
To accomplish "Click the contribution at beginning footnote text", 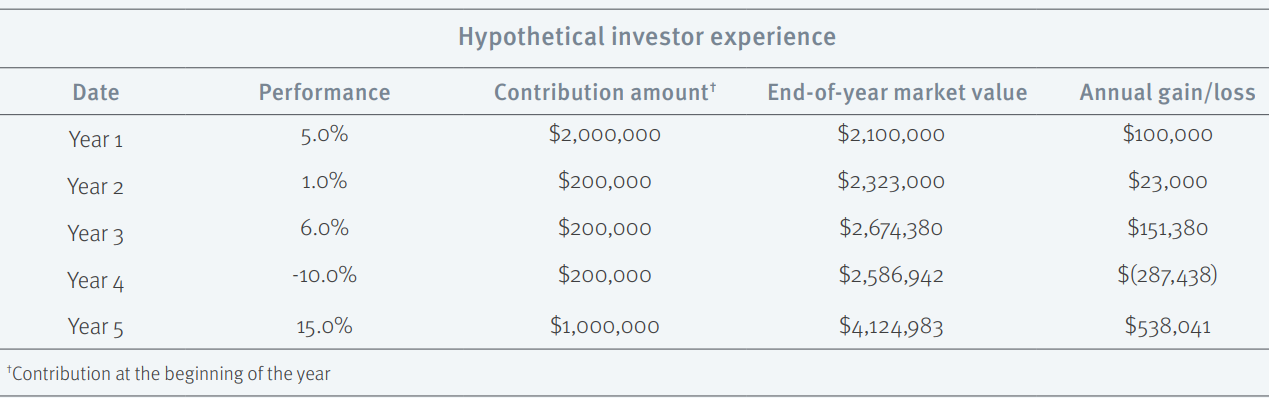I will click(168, 374).
